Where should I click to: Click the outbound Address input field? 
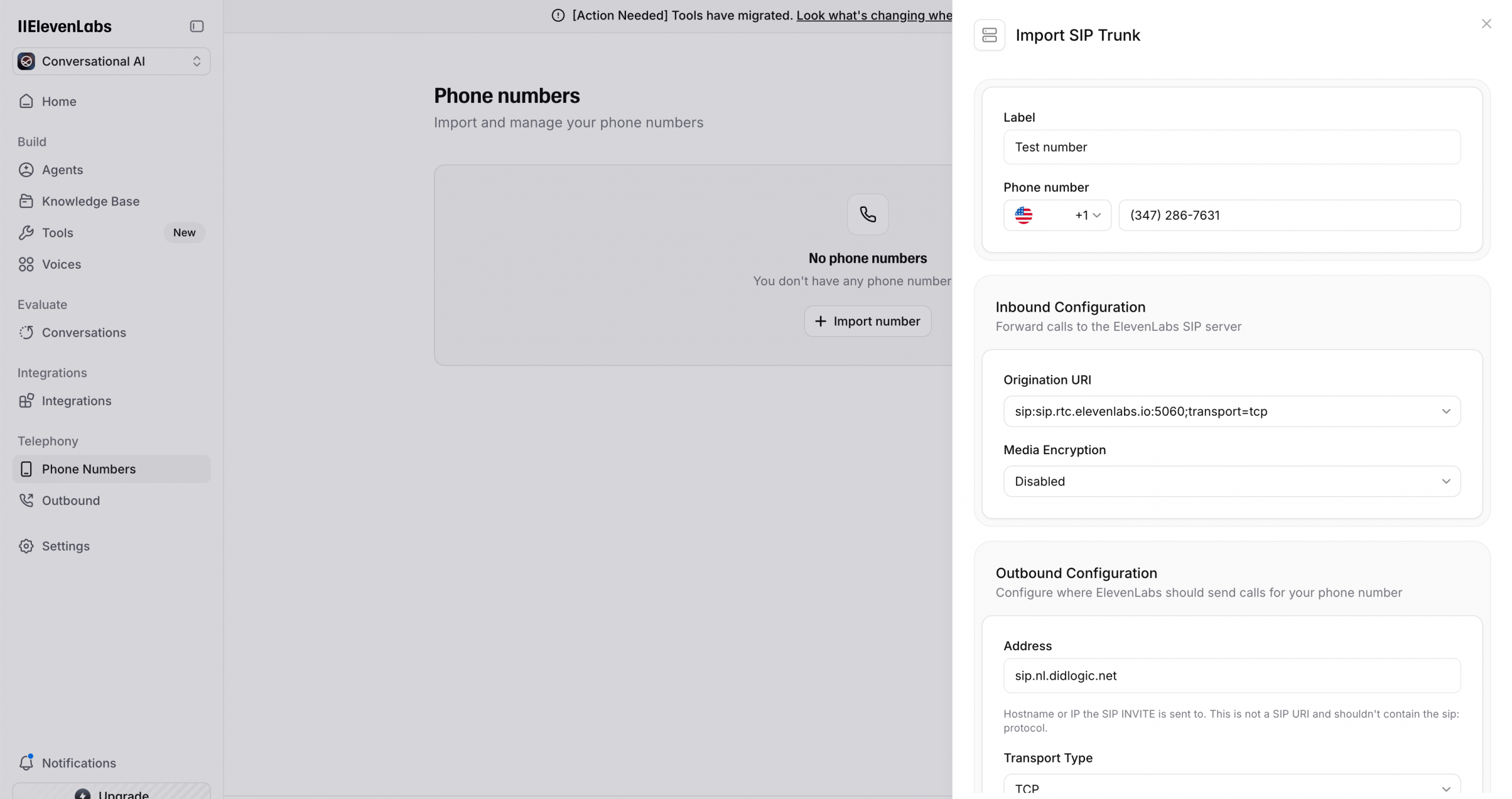pyautogui.click(x=1231, y=676)
